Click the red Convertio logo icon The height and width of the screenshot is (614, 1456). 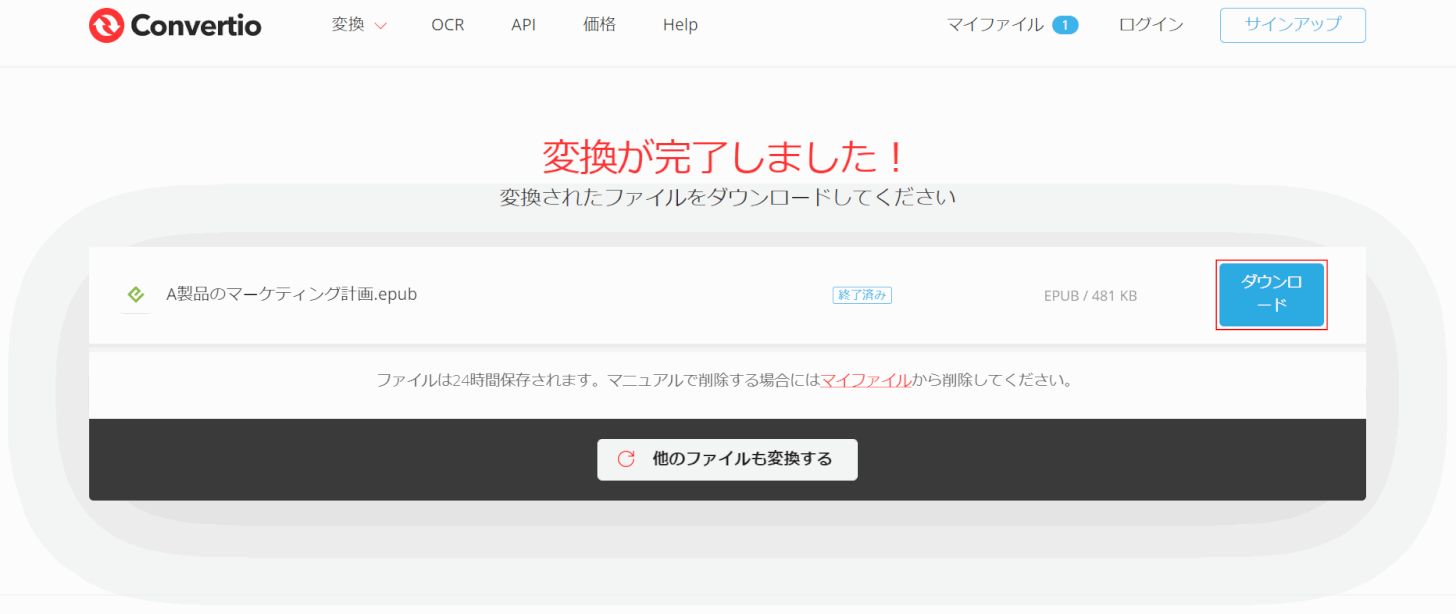point(106,26)
